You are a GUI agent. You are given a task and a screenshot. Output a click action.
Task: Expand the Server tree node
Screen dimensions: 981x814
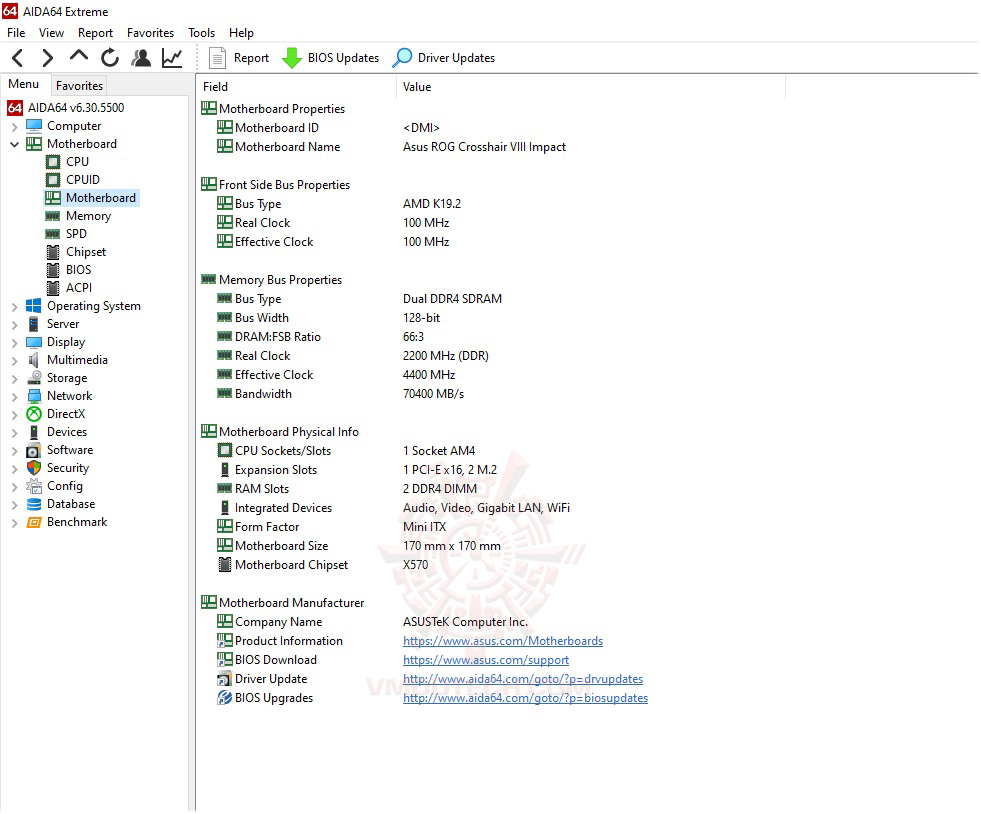[14, 325]
